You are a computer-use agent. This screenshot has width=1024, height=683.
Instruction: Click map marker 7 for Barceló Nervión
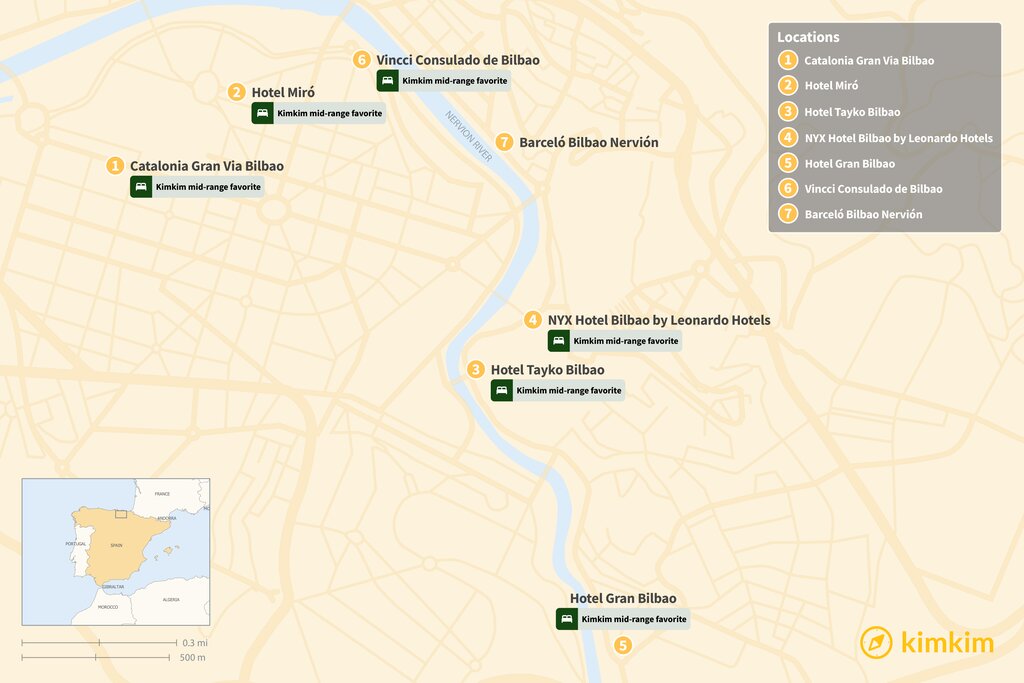[504, 142]
